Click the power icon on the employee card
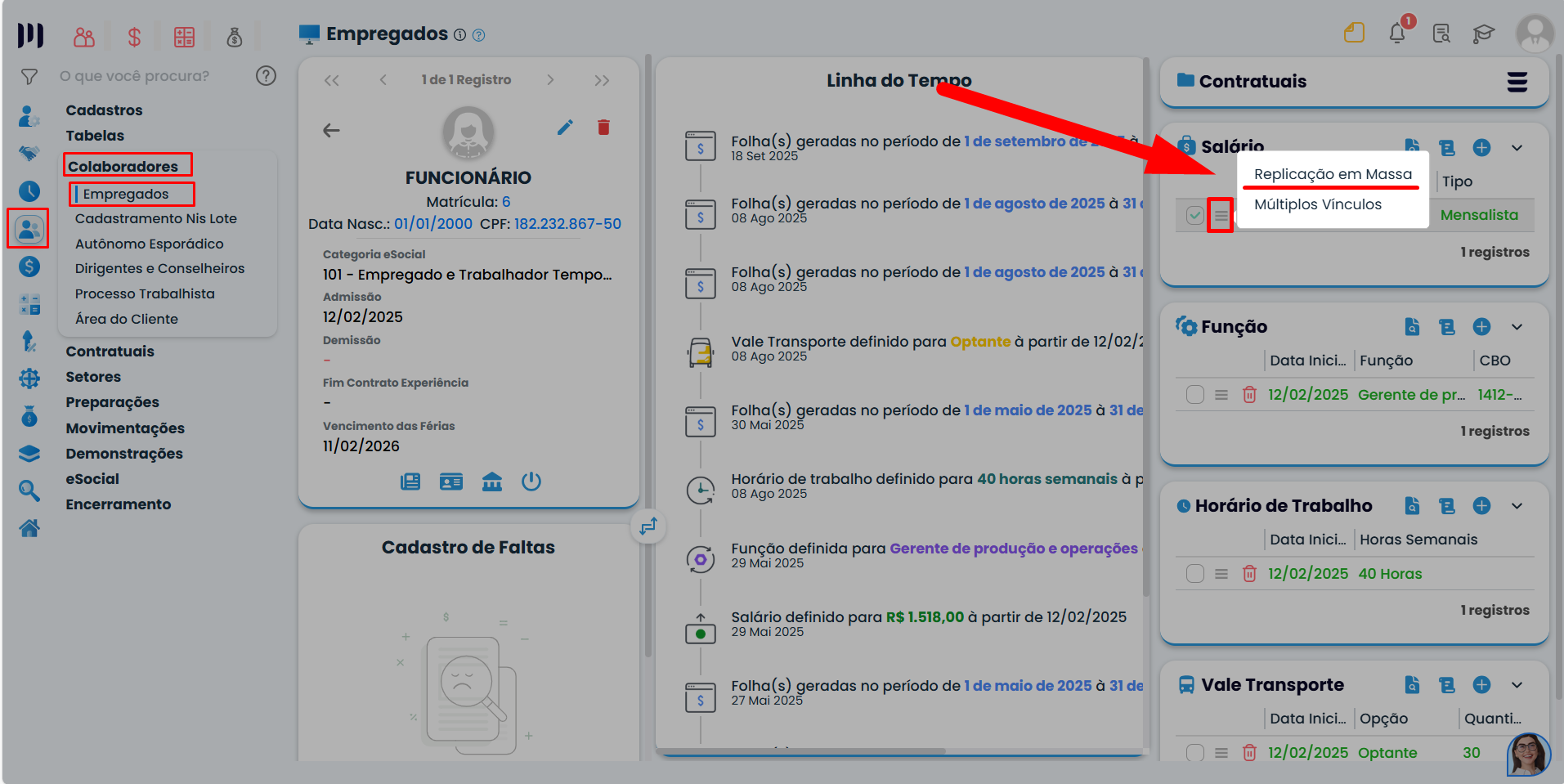The height and width of the screenshot is (784, 1564). point(531,482)
